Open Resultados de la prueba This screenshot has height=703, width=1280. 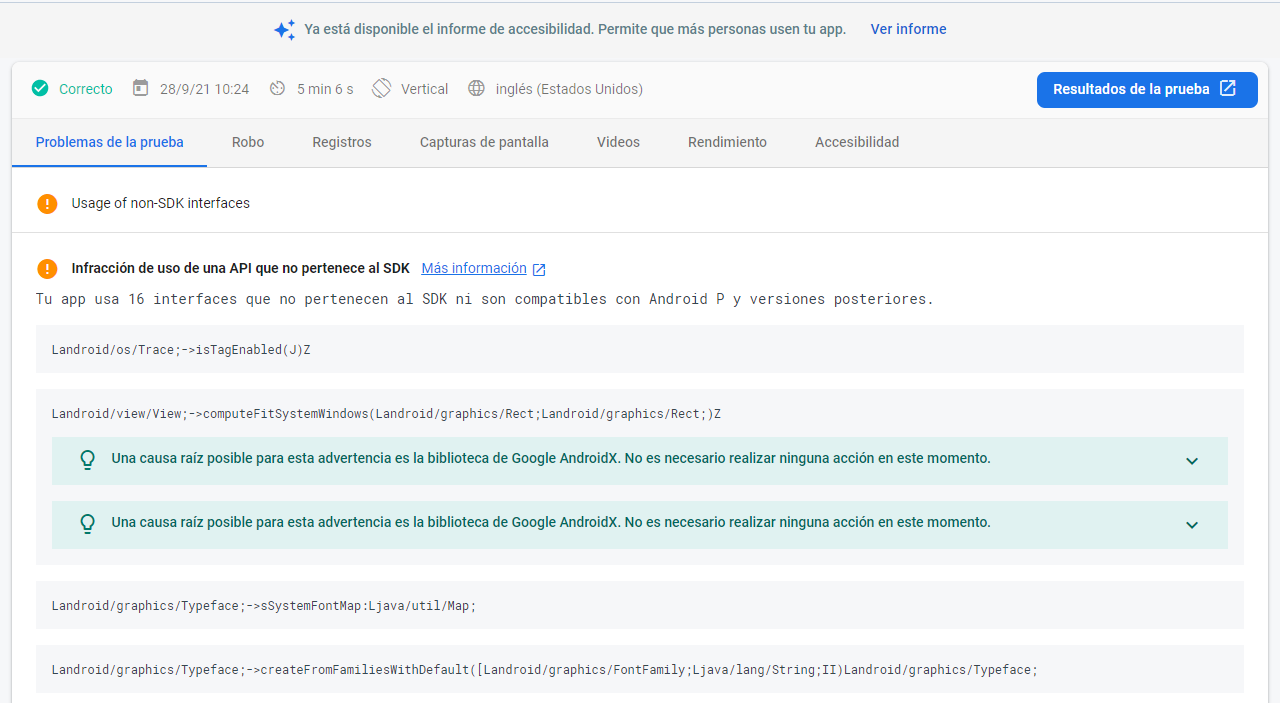pos(1146,89)
